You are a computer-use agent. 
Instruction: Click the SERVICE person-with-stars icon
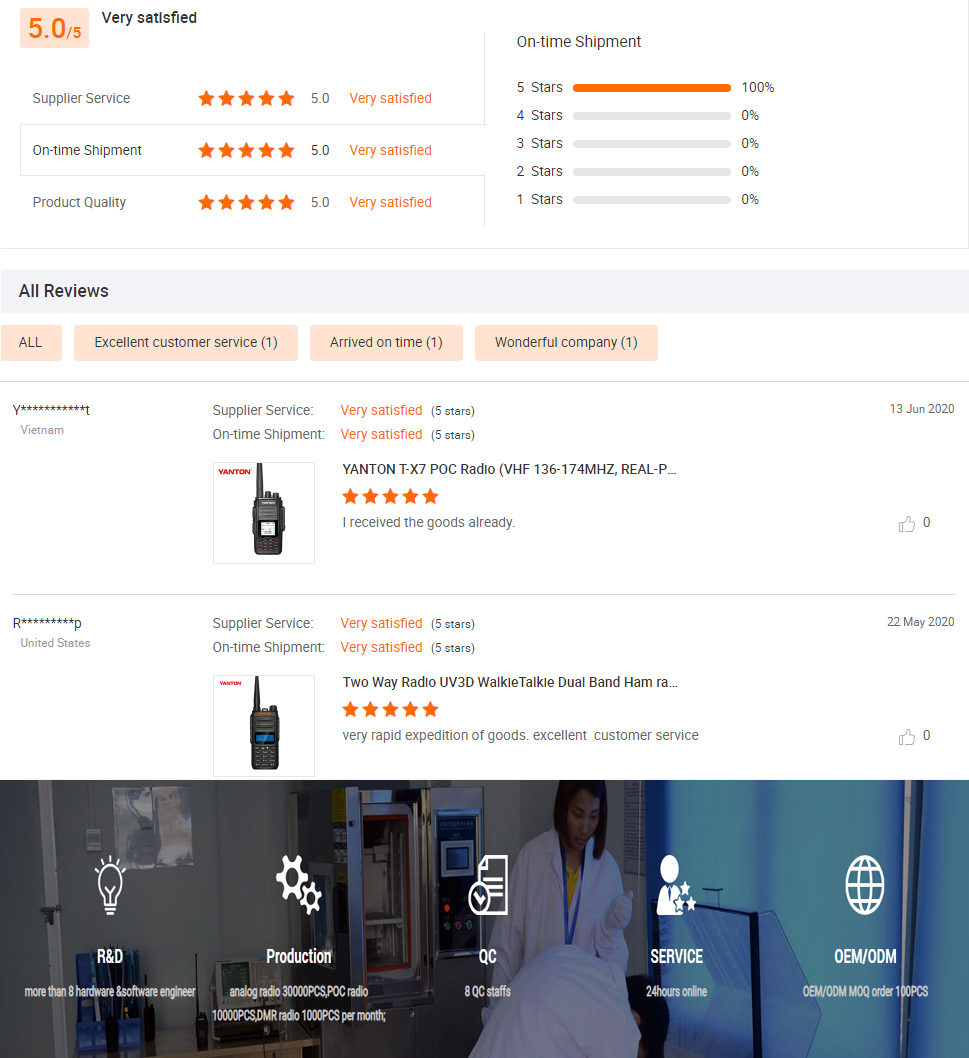click(x=676, y=885)
